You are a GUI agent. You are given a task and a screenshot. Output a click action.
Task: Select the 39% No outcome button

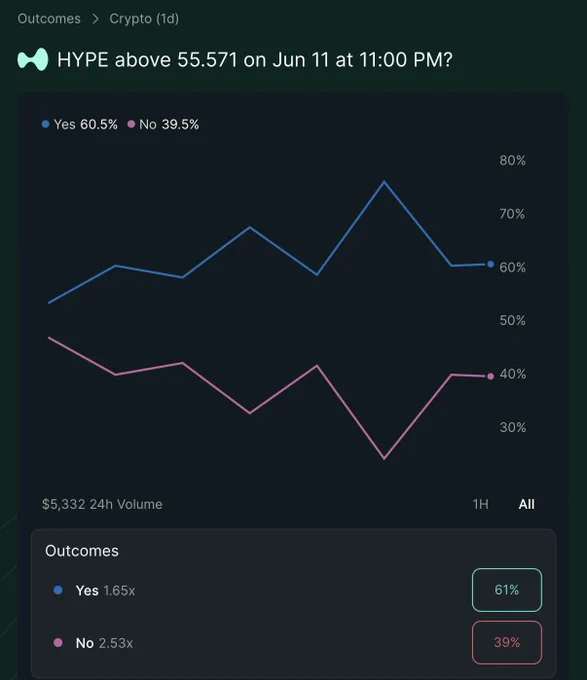click(x=507, y=642)
